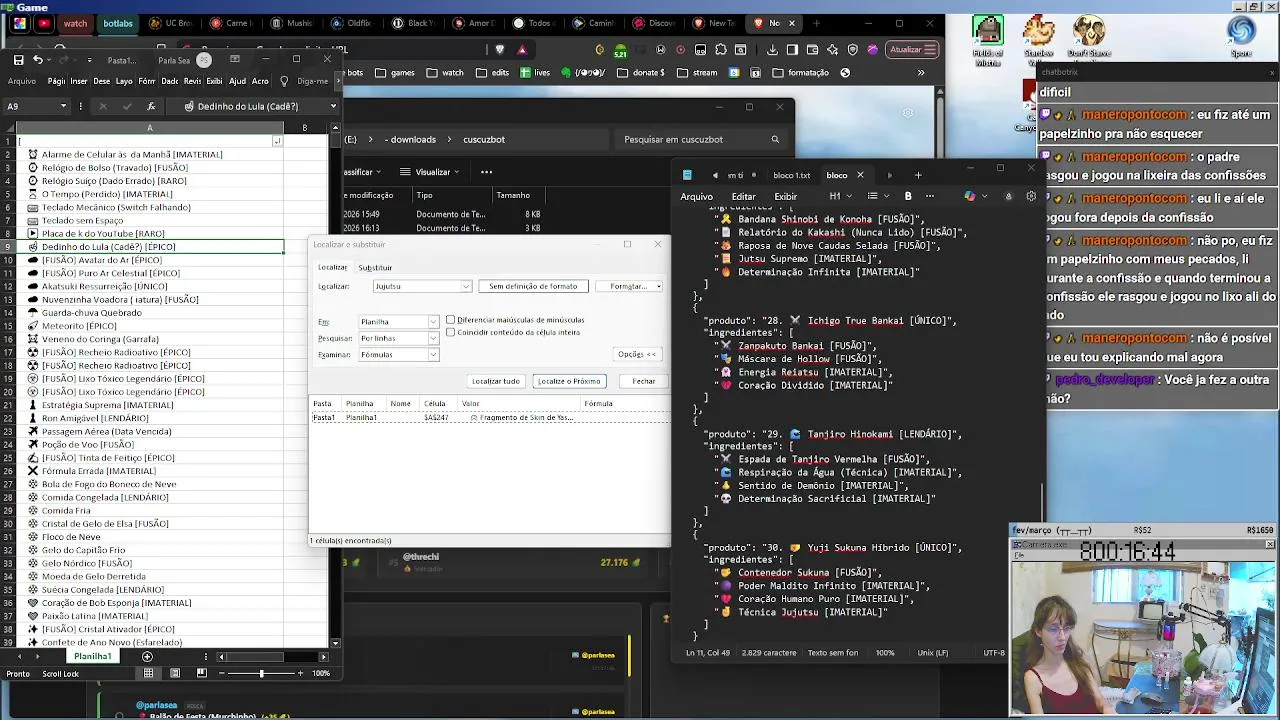The width and height of the screenshot is (1280, 720).
Task: Open the browser extensions puzzle icon
Action: click(x=720, y=49)
